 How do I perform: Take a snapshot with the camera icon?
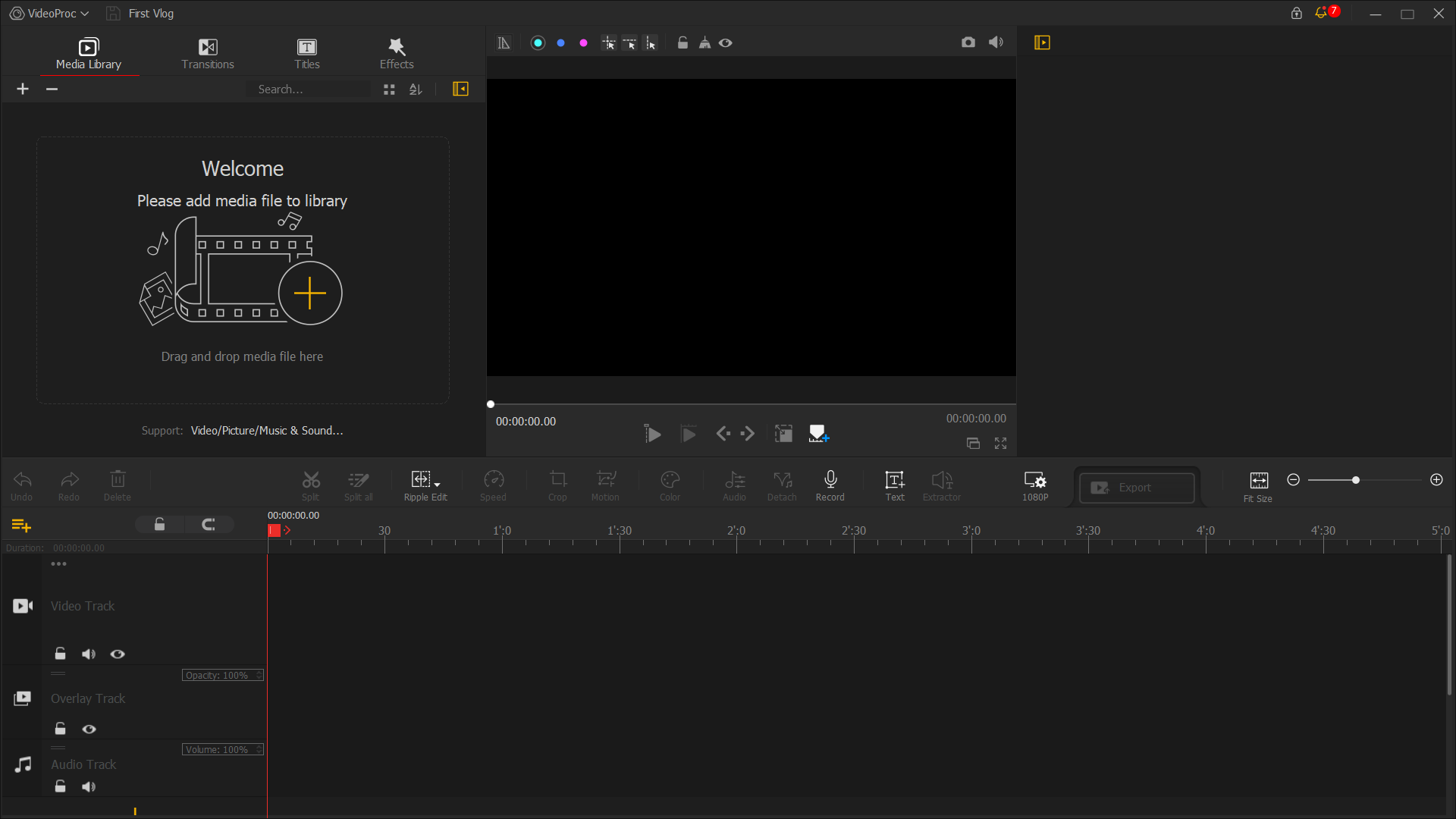968,42
